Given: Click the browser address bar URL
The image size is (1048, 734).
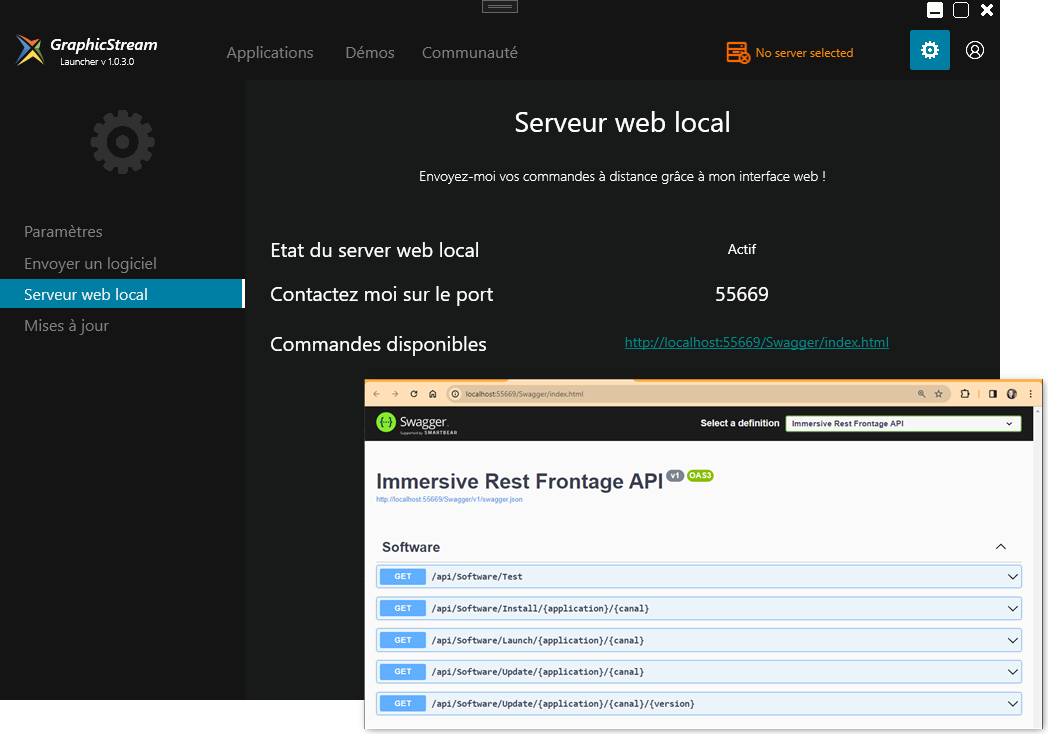Looking at the screenshot, I should coord(524,394).
